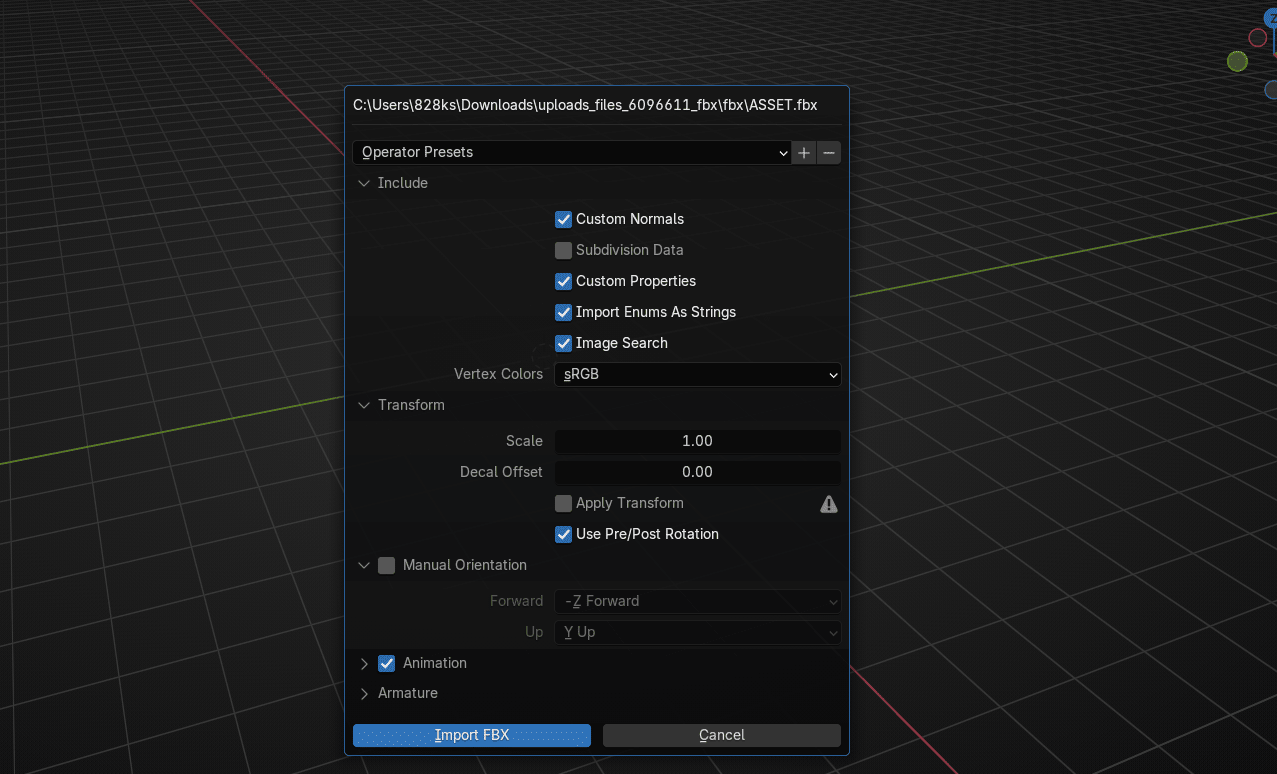Click the add preset plus icon
The height and width of the screenshot is (774, 1277).
(804, 153)
